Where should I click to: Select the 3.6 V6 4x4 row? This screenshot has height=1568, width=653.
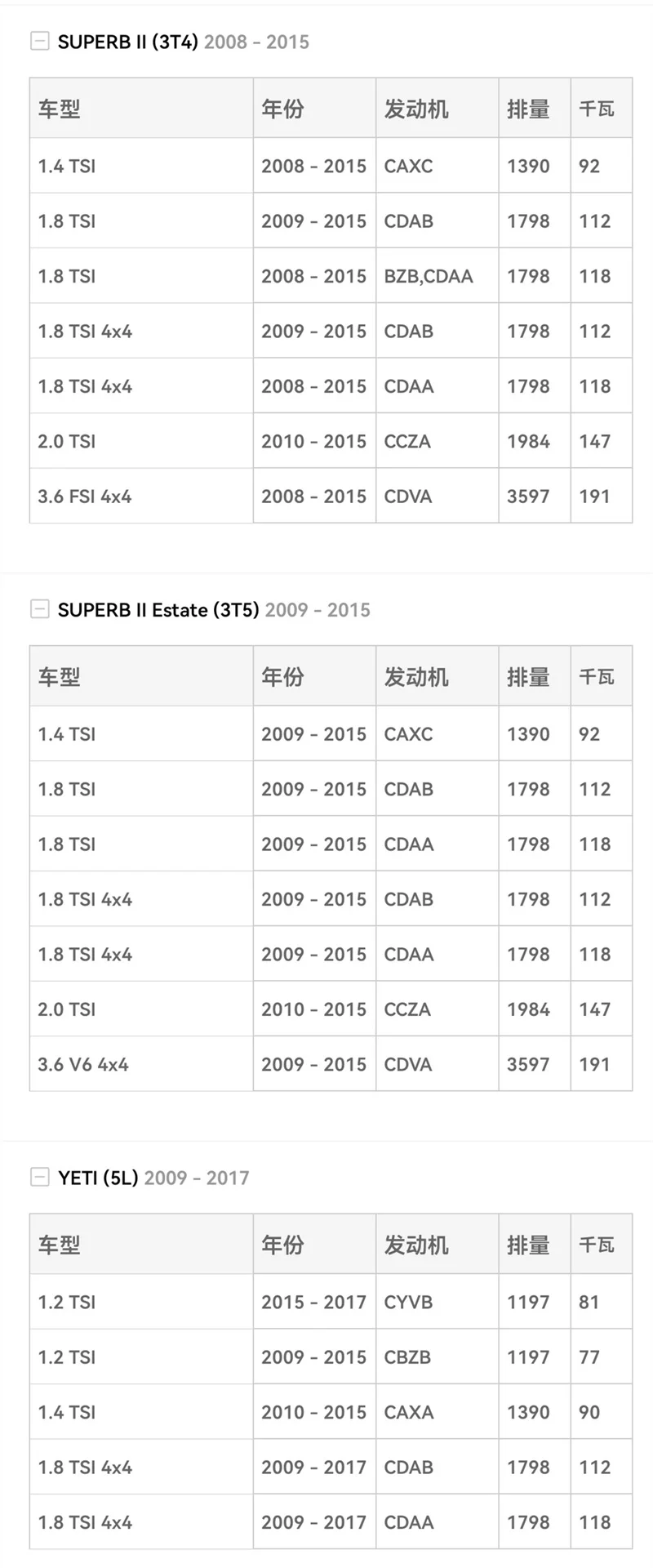[331, 1064]
